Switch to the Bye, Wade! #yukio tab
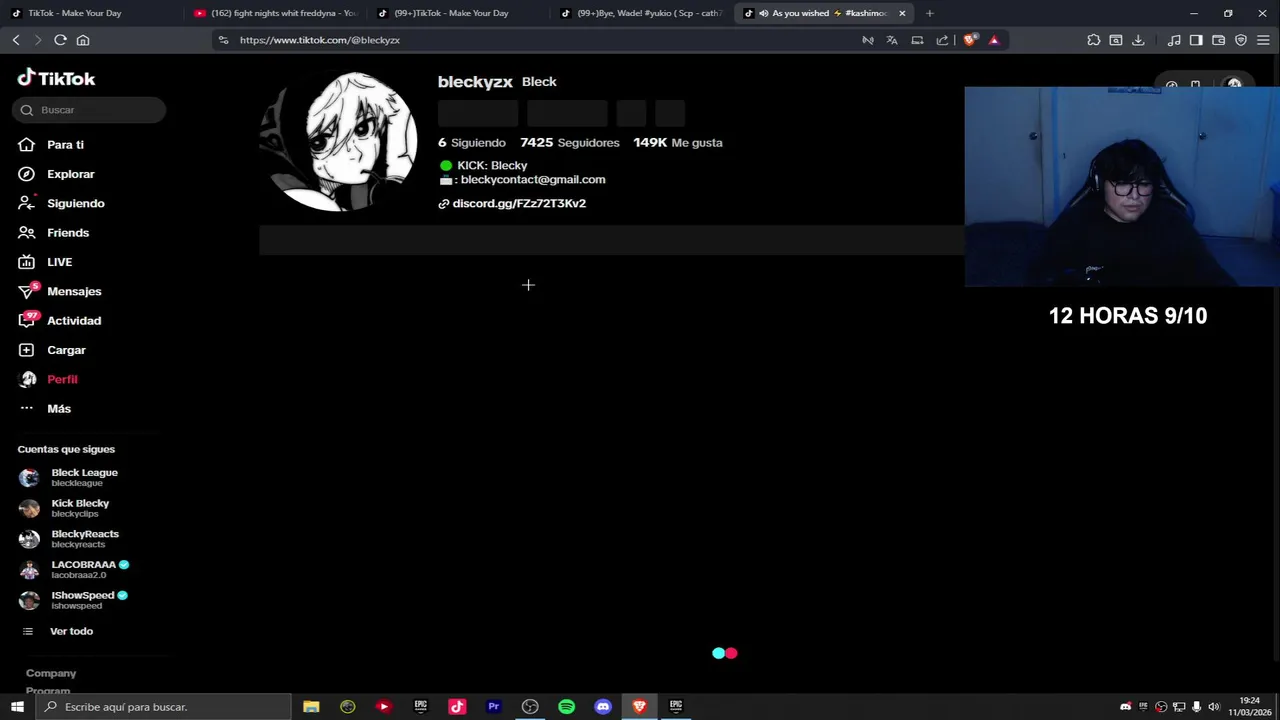The height and width of the screenshot is (720, 1280). (640, 13)
